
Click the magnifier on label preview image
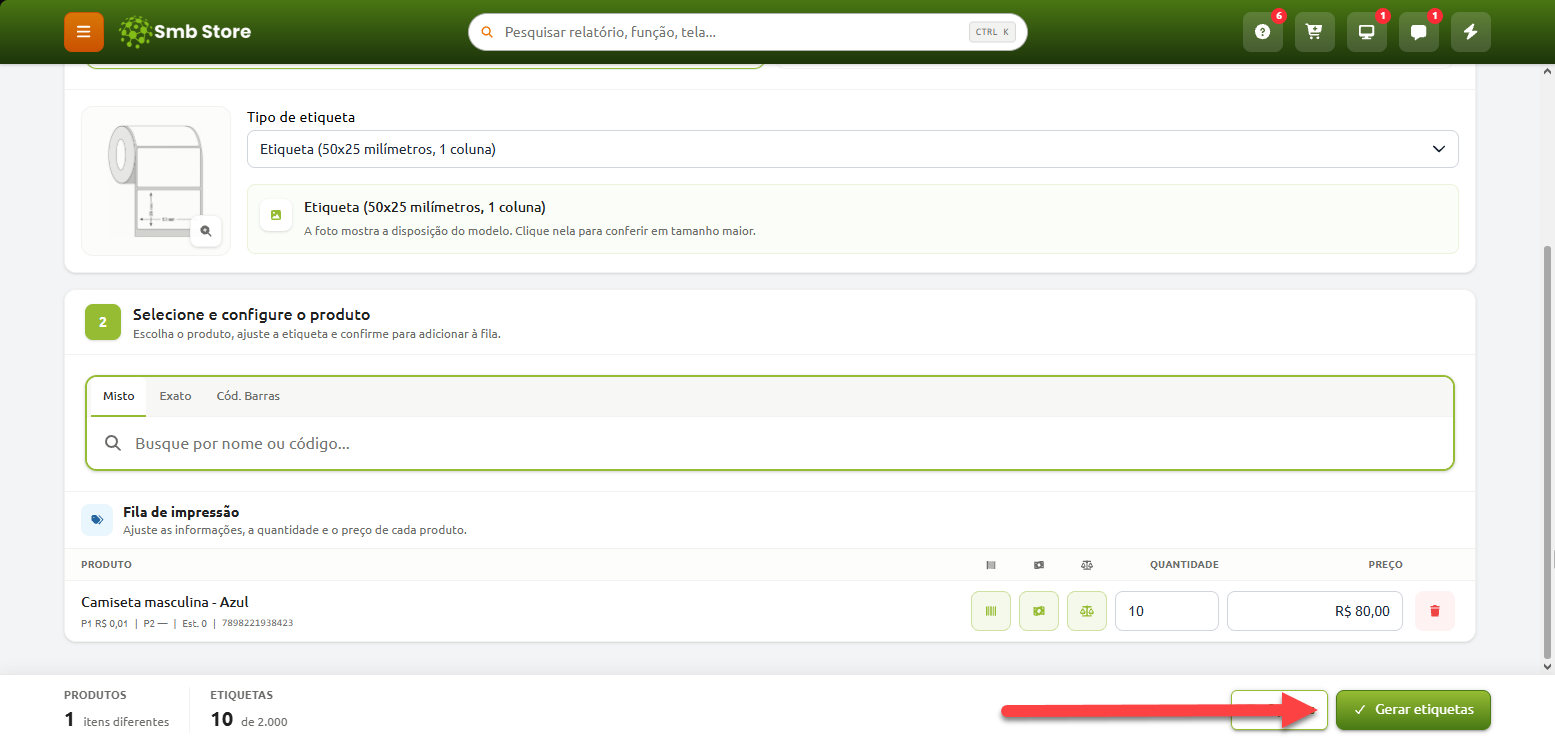[x=206, y=231]
